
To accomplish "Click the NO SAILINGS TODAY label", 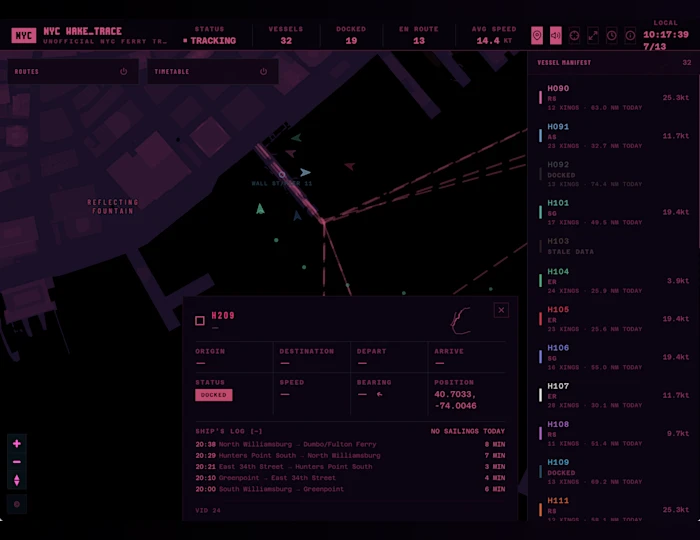I will [x=467, y=431].
